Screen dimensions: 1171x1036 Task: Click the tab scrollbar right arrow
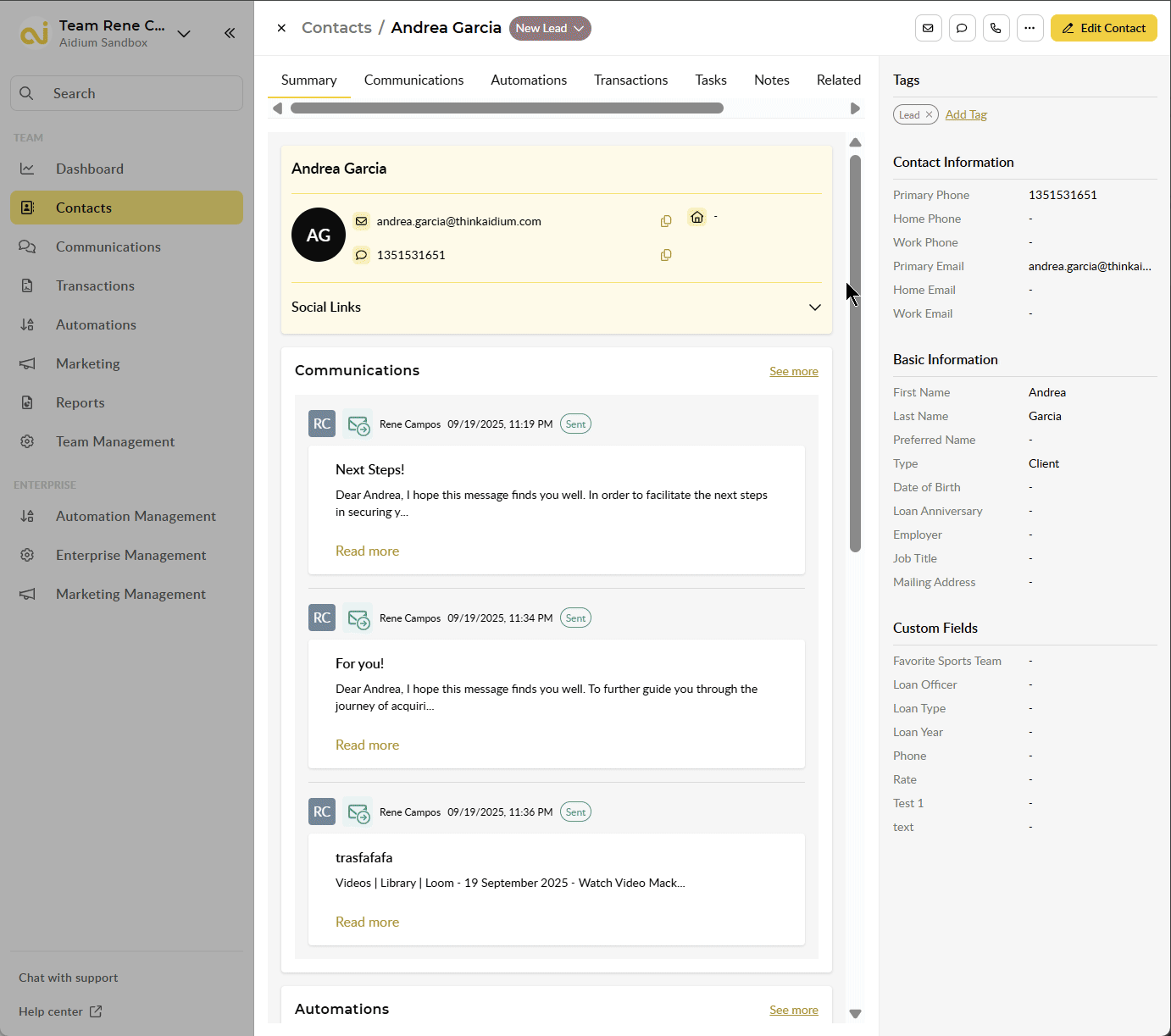(855, 108)
